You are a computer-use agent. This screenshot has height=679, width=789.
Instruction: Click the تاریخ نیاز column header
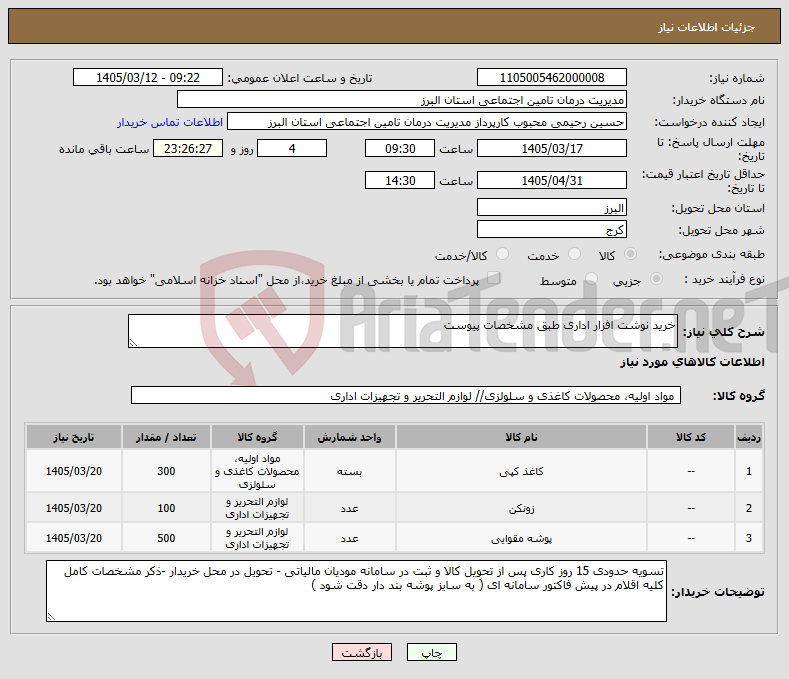pos(74,437)
